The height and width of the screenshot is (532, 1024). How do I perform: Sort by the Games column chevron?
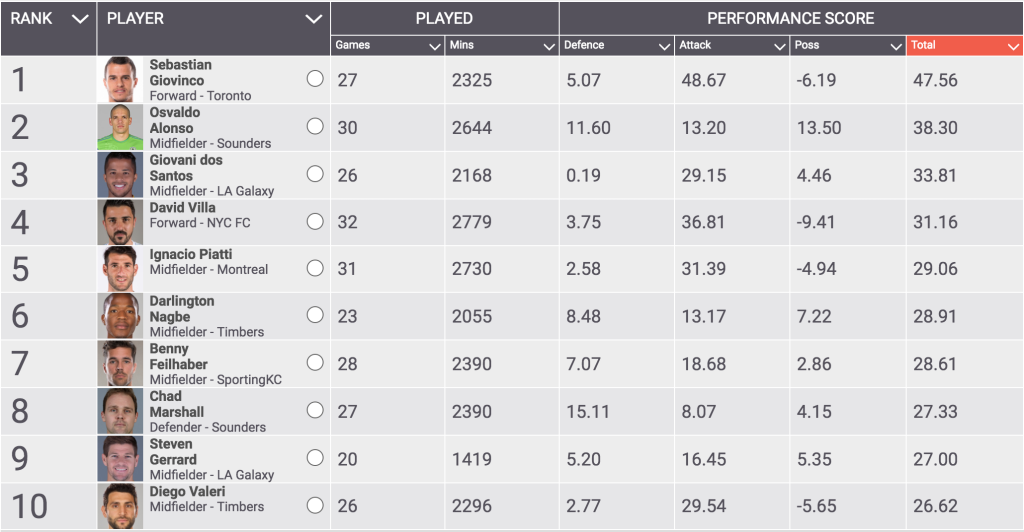tap(435, 46)
